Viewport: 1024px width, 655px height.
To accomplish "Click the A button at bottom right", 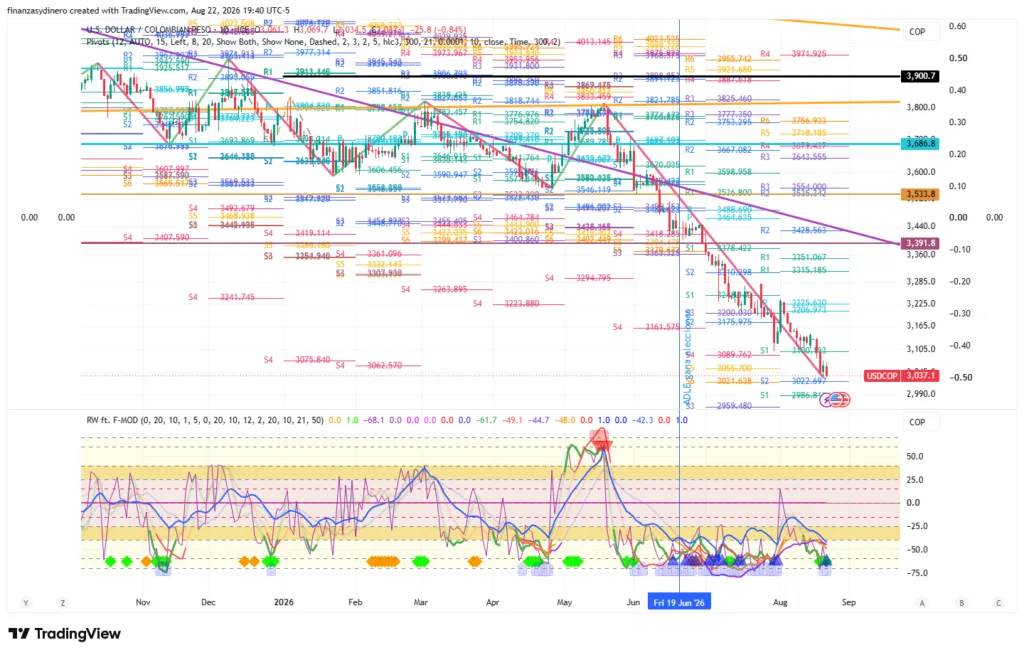I will [922, 603].
